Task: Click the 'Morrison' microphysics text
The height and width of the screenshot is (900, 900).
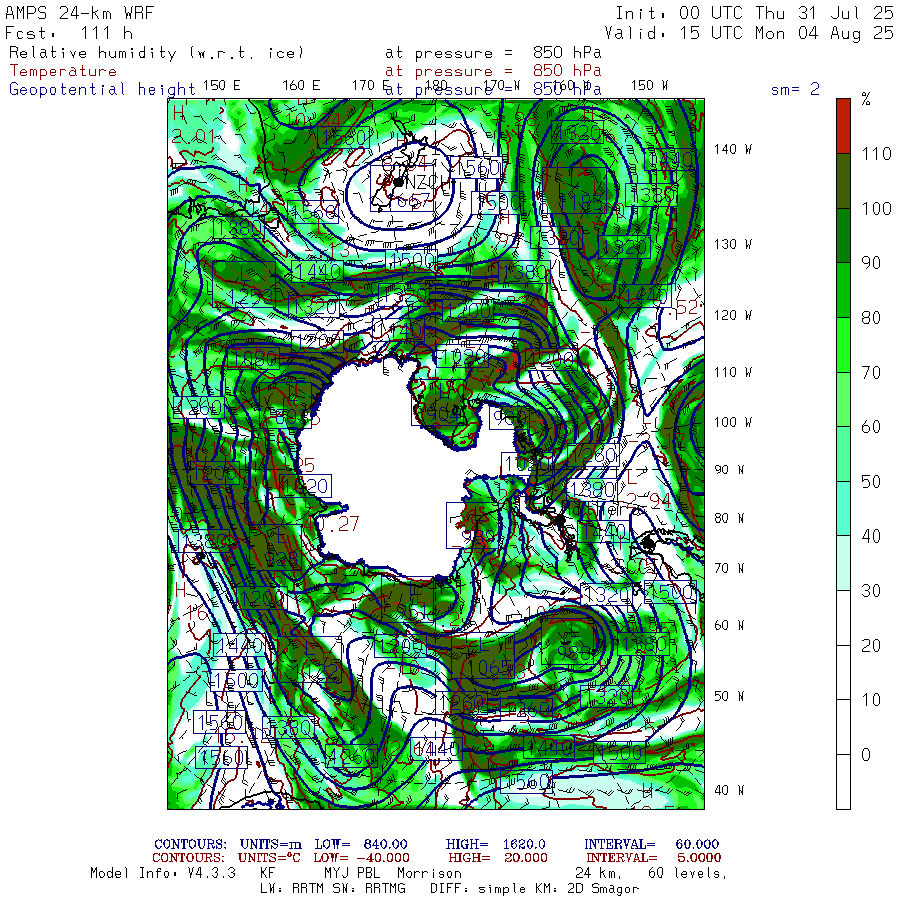Action: point(429,873)
